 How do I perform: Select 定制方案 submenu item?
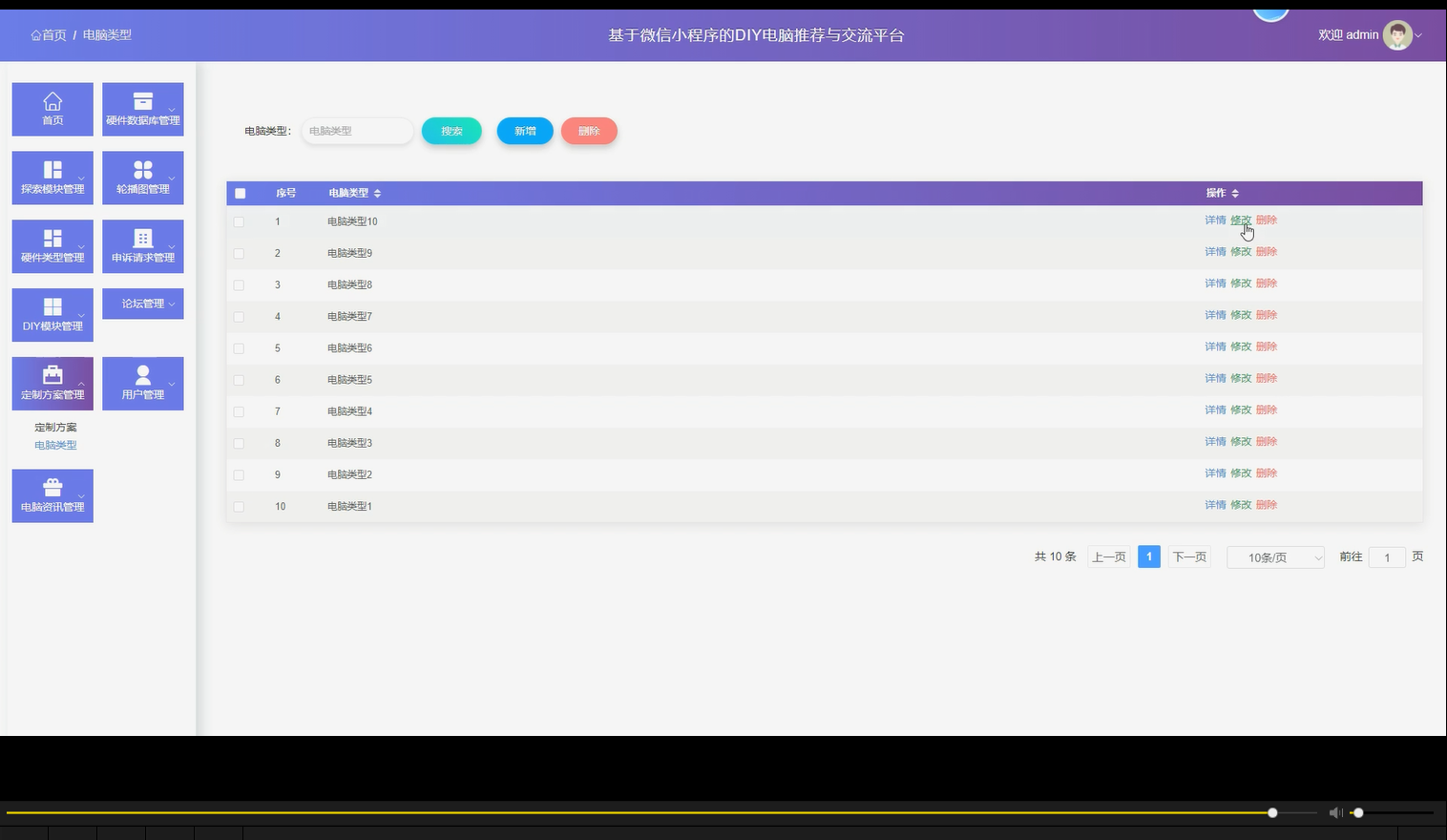click(55, 428)
